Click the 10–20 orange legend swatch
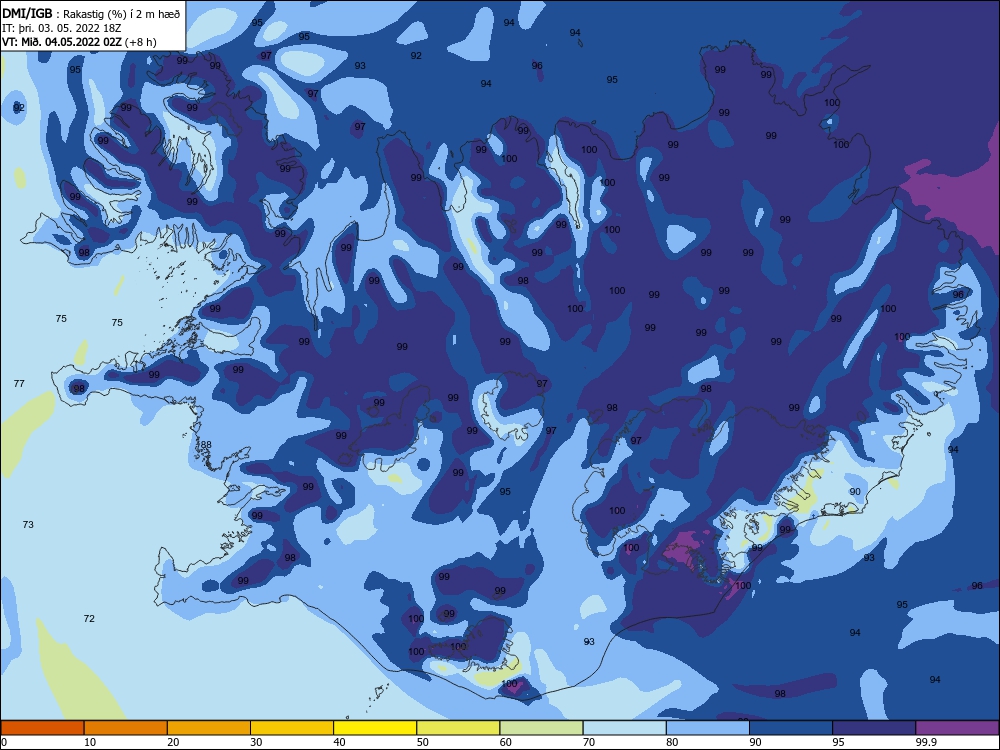The height and width of the screenshot is (750, 1000). tap(126, 728)
